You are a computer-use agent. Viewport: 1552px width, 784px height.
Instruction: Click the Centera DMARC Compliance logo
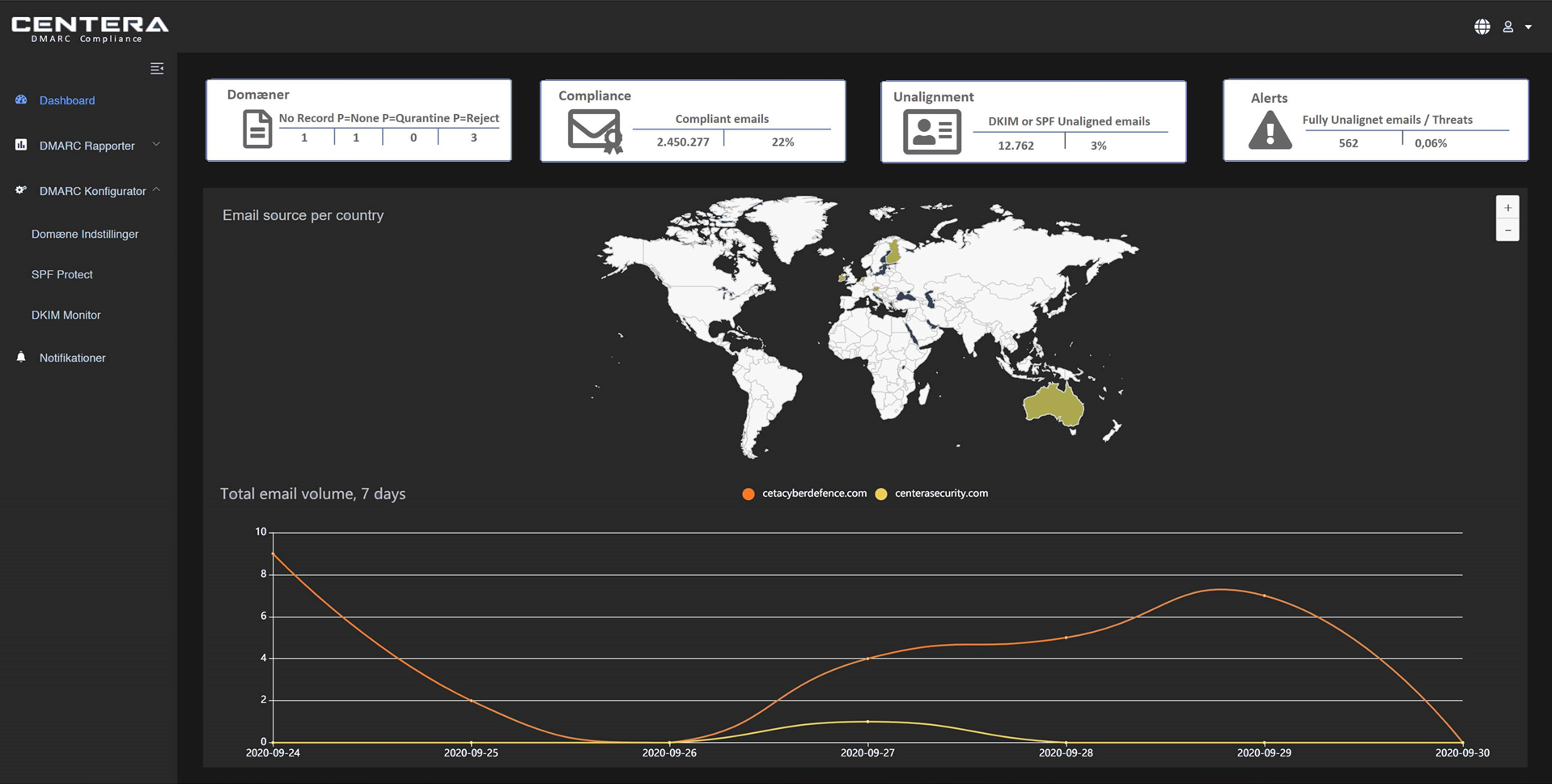(x=90, y=28)
